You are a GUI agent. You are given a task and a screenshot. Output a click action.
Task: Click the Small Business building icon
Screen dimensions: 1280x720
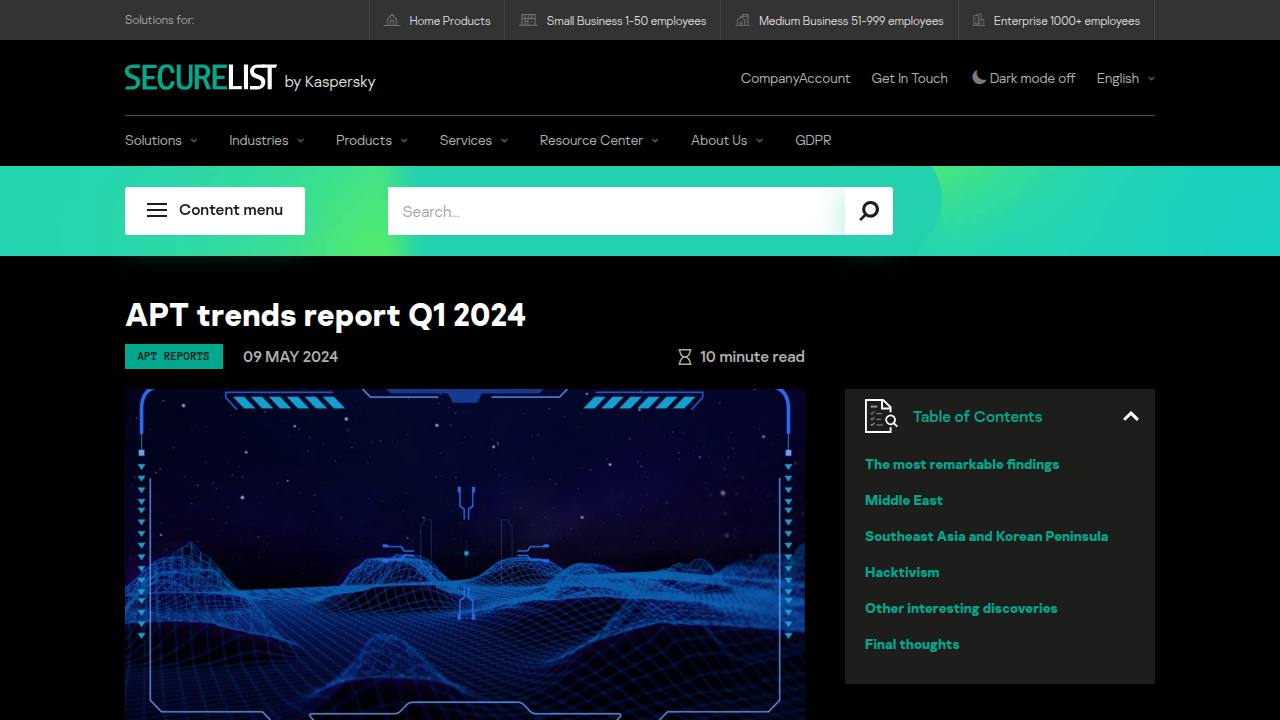[x=528, y=20]
